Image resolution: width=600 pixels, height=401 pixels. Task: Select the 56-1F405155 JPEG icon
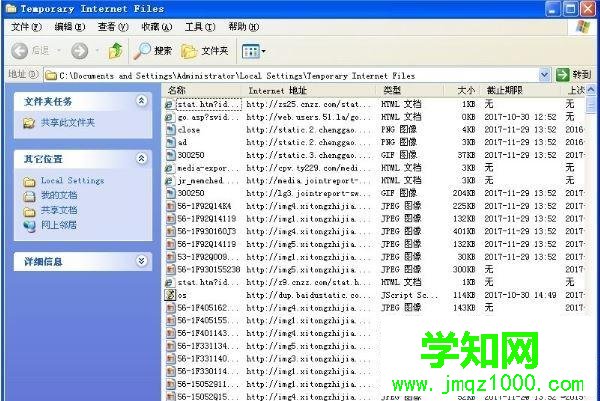coord(170,320)
